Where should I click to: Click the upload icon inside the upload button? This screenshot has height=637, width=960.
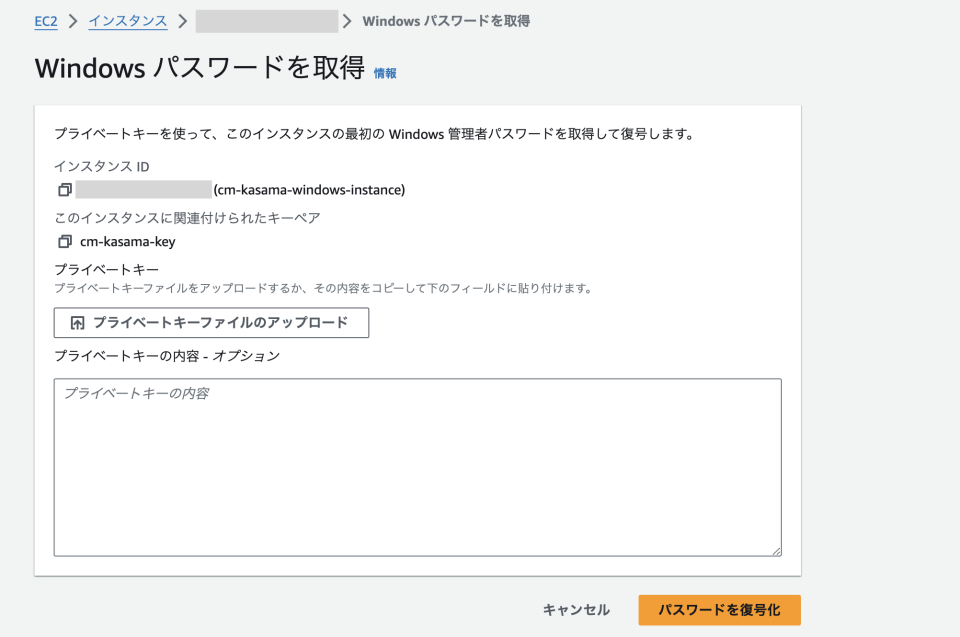[80, 322]
